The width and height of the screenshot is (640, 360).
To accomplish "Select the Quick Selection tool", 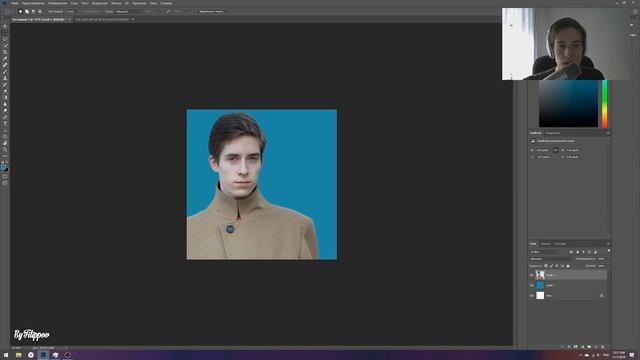I will 5,46.
